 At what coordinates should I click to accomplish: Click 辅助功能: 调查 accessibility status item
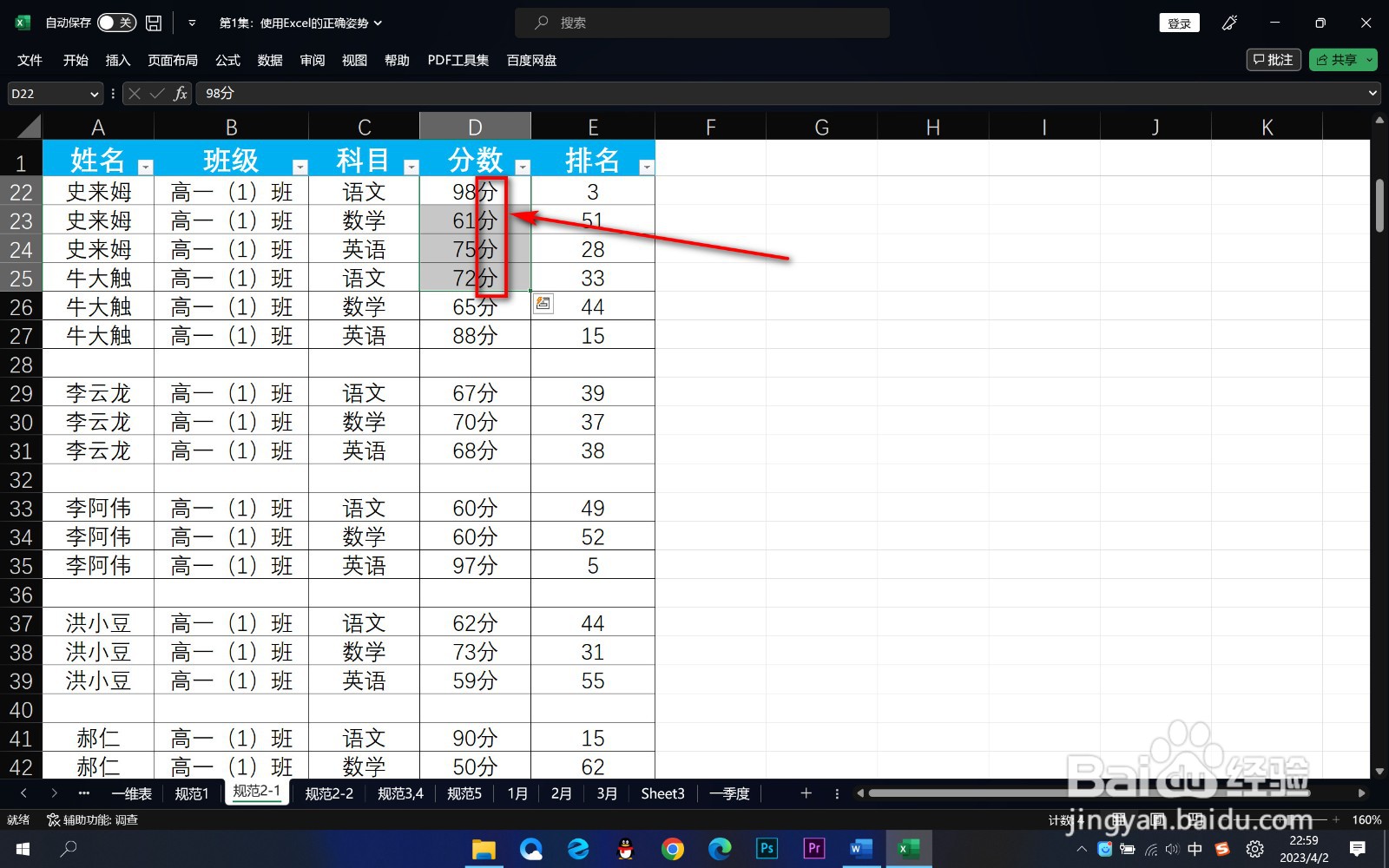pos(92,819)
